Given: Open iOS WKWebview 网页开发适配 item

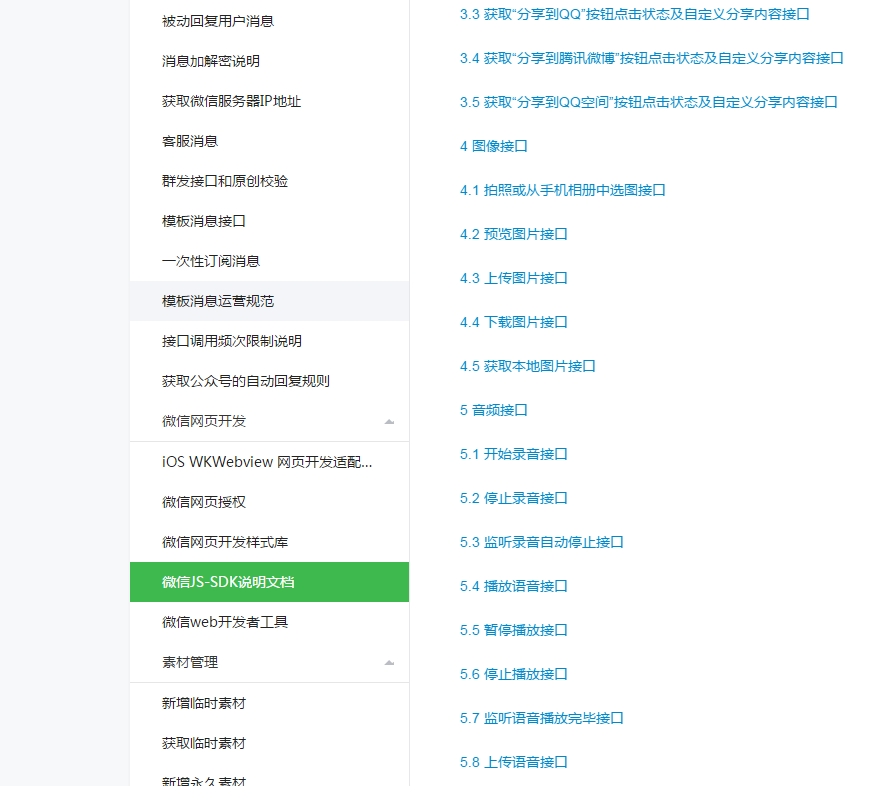Looking at the screenshot, I should coord(267,462).
